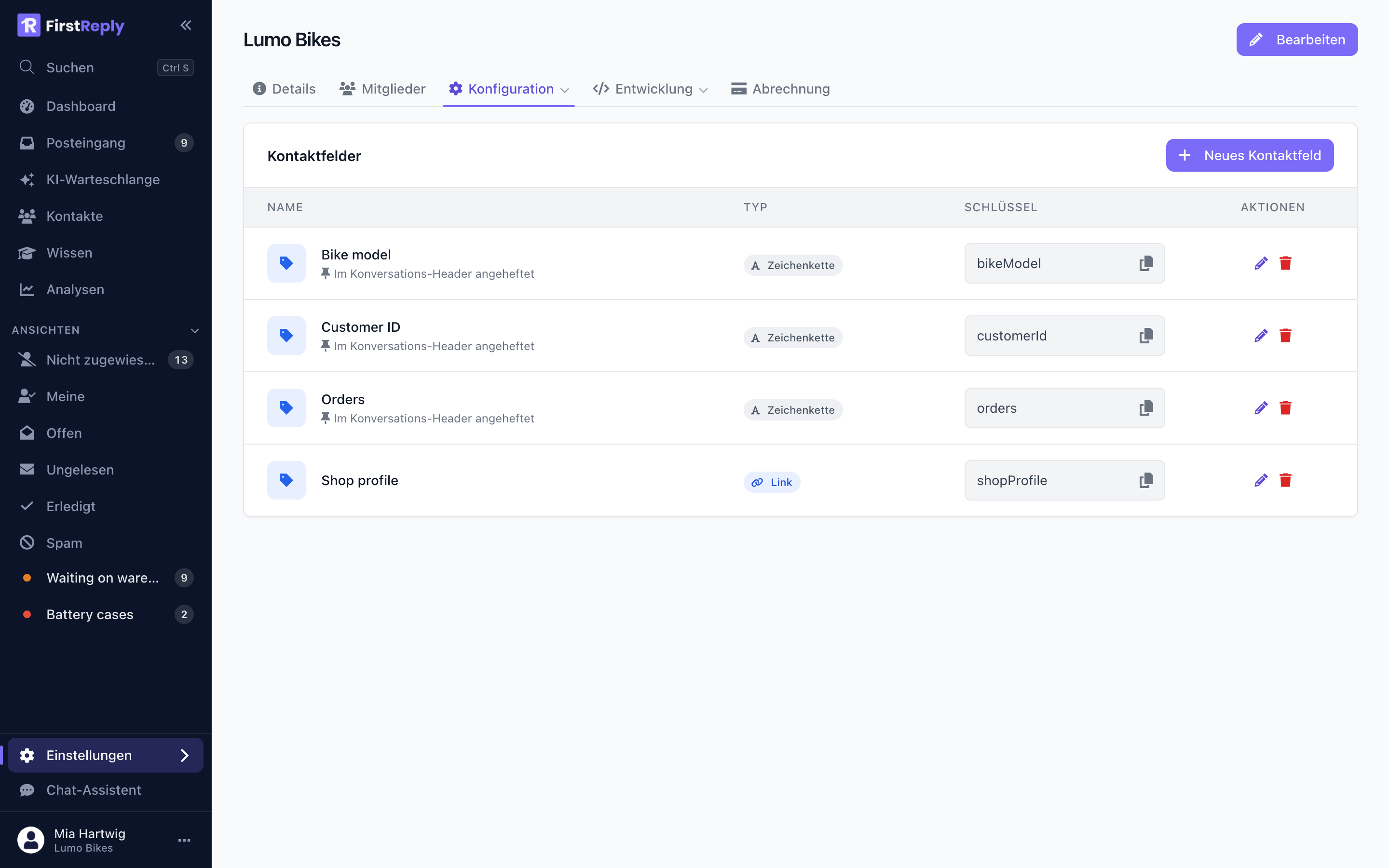1389x868 pixels.
Task: Copy the bikeModel key
Action: point(1145,263)
